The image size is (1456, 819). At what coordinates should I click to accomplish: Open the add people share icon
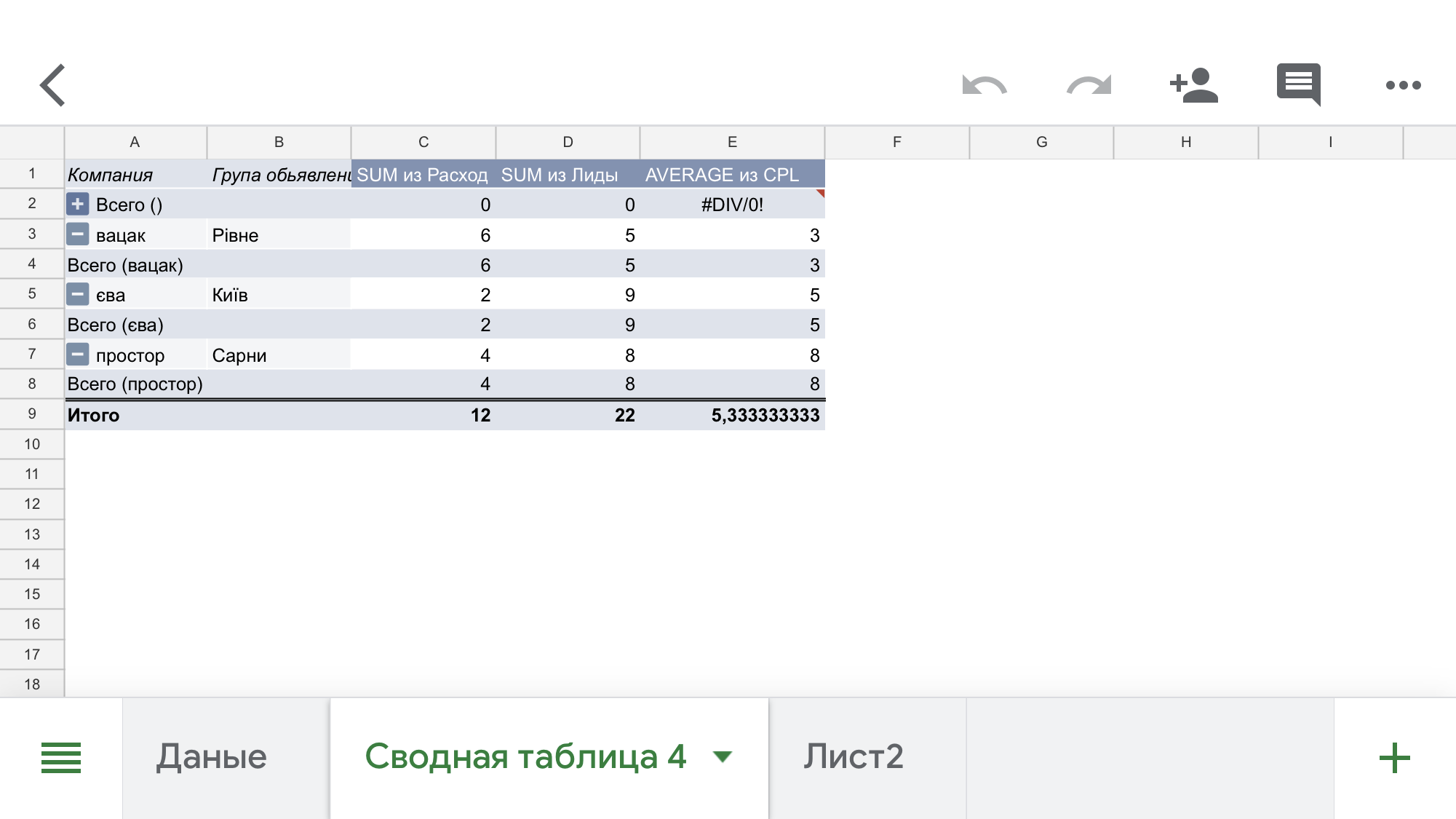1193,85
